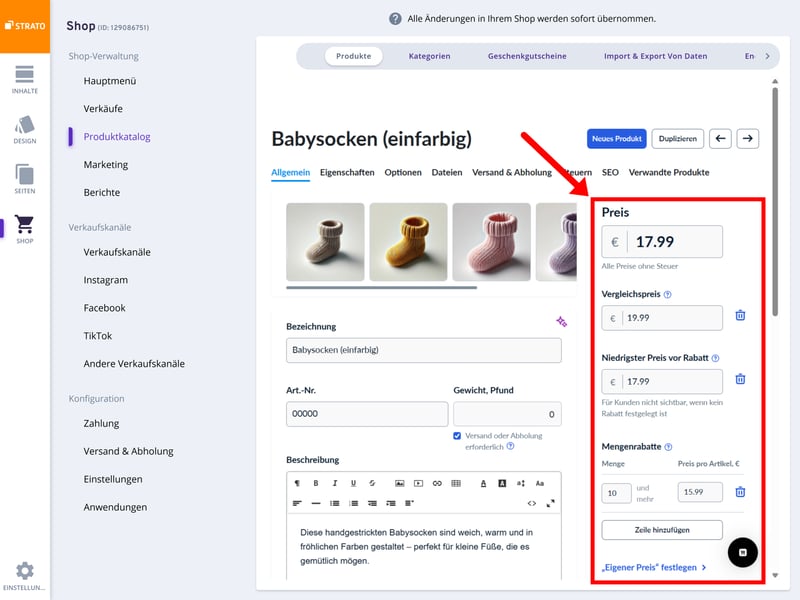Viewport: 800px width, 600px height.
Task: Toggle strikethrough formatting in editor
Action: coord(372,483)
